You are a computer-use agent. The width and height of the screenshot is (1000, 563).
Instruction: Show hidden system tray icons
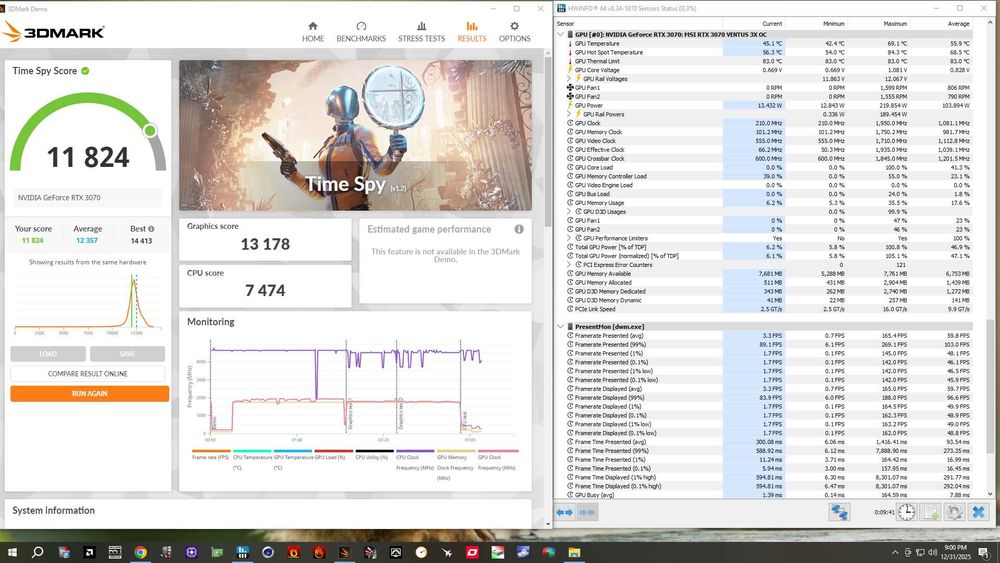[895, 552]
